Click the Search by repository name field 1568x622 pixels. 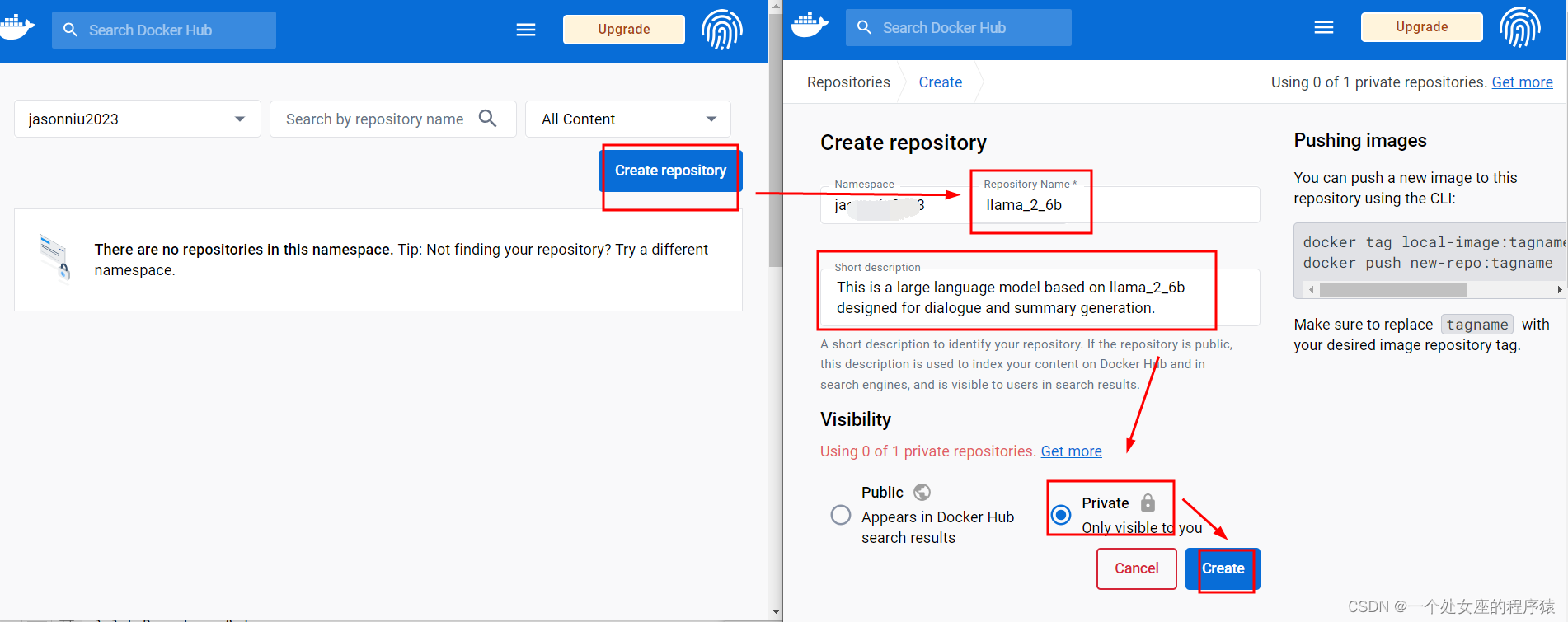393,119
